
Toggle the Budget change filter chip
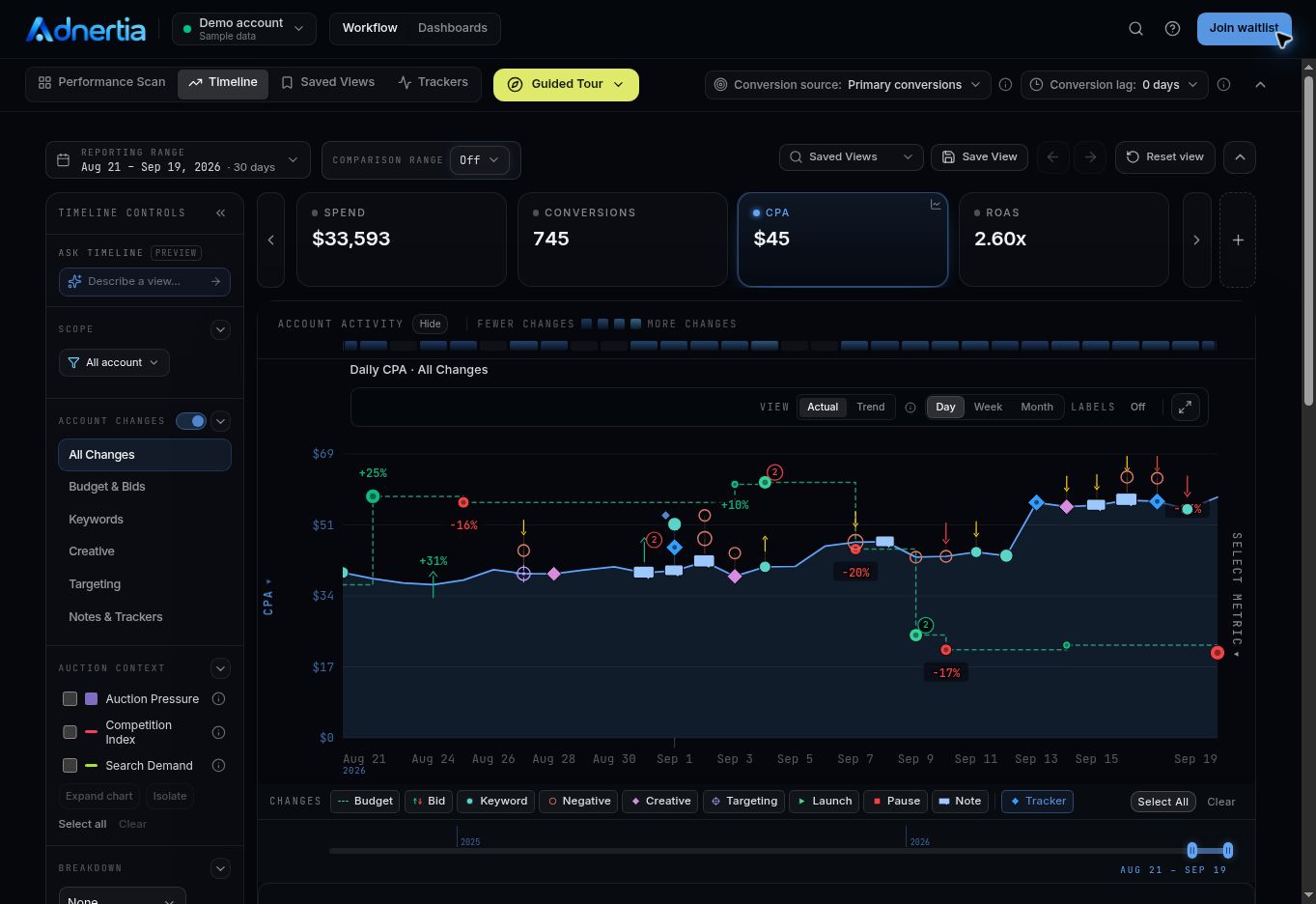[x=365, y=802]
